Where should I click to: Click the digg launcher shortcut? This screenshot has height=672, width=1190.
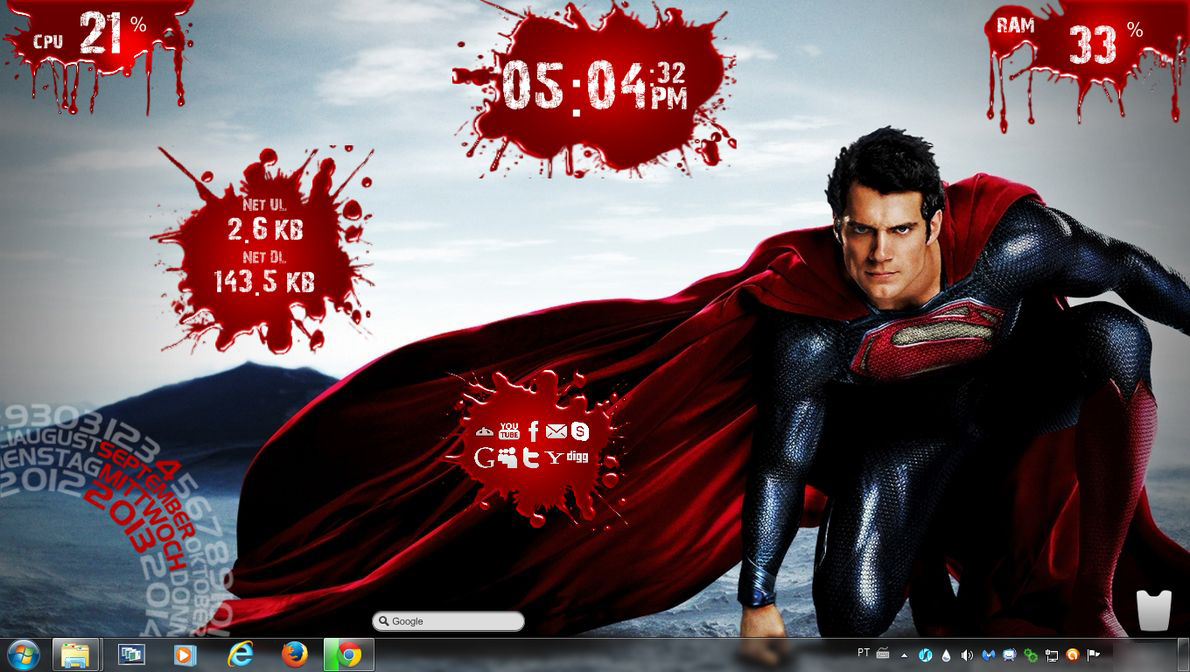[x=578, y=456]
